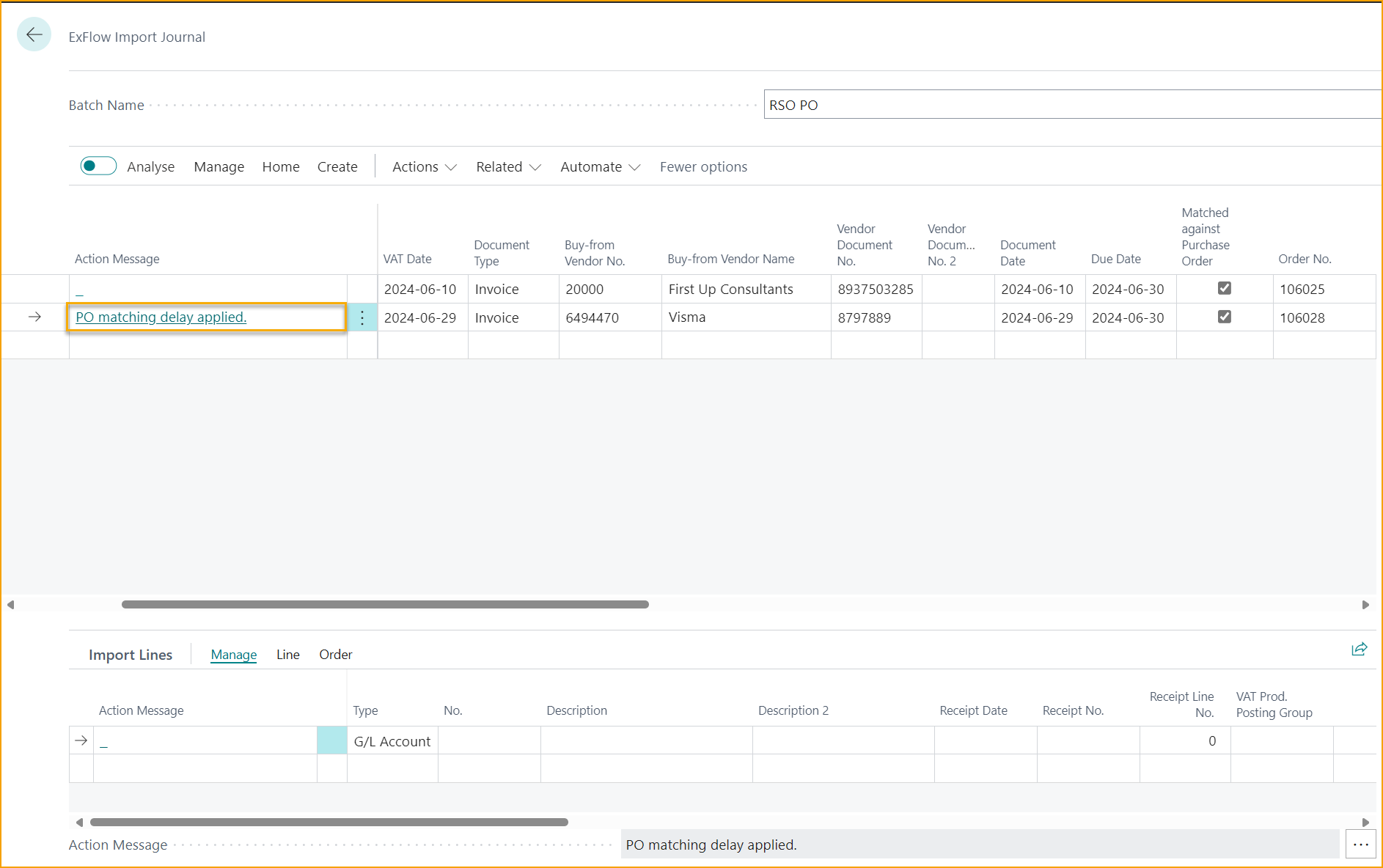Click right arrow of Import Lines scrollbar
This screenshot has width=1383, height=868.
pos(1365,823)
